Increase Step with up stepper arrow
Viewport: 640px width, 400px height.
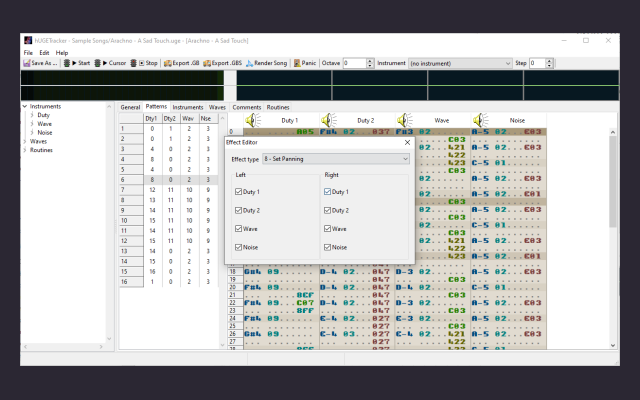[x=549, y=61]
